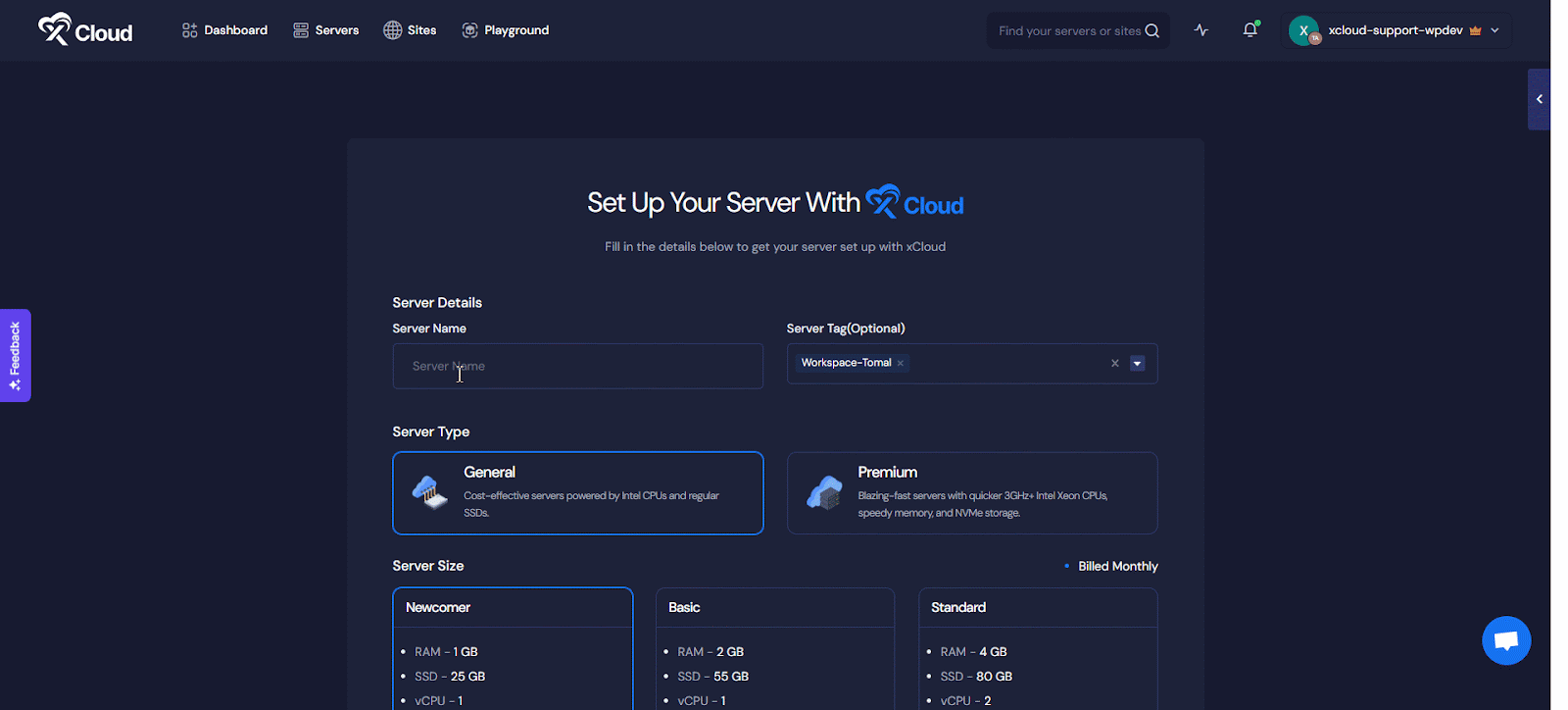Select the General server type
This screenshot has width=1568, height=710.
pos(578,493)
